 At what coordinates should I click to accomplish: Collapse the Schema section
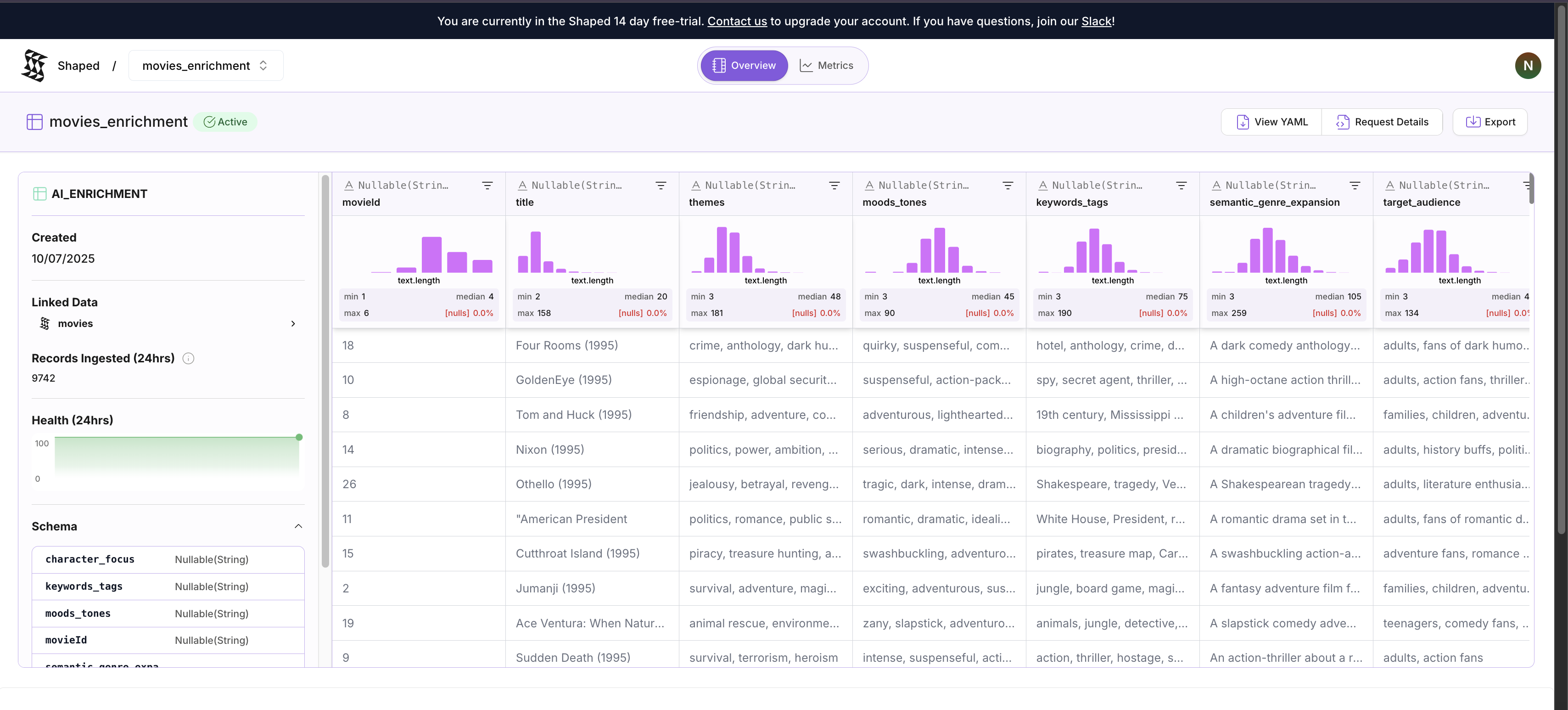click(x=298, y=526)
